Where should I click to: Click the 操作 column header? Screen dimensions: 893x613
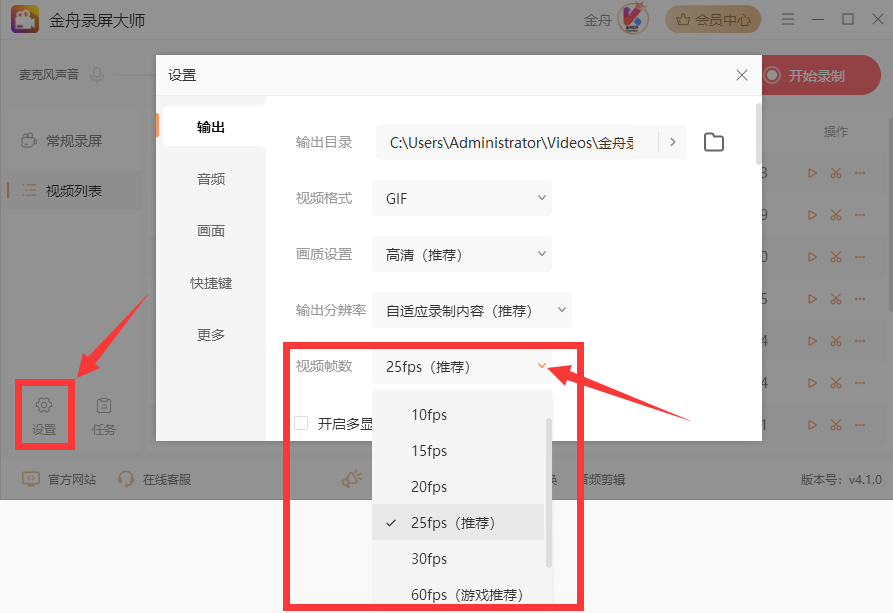835,132
